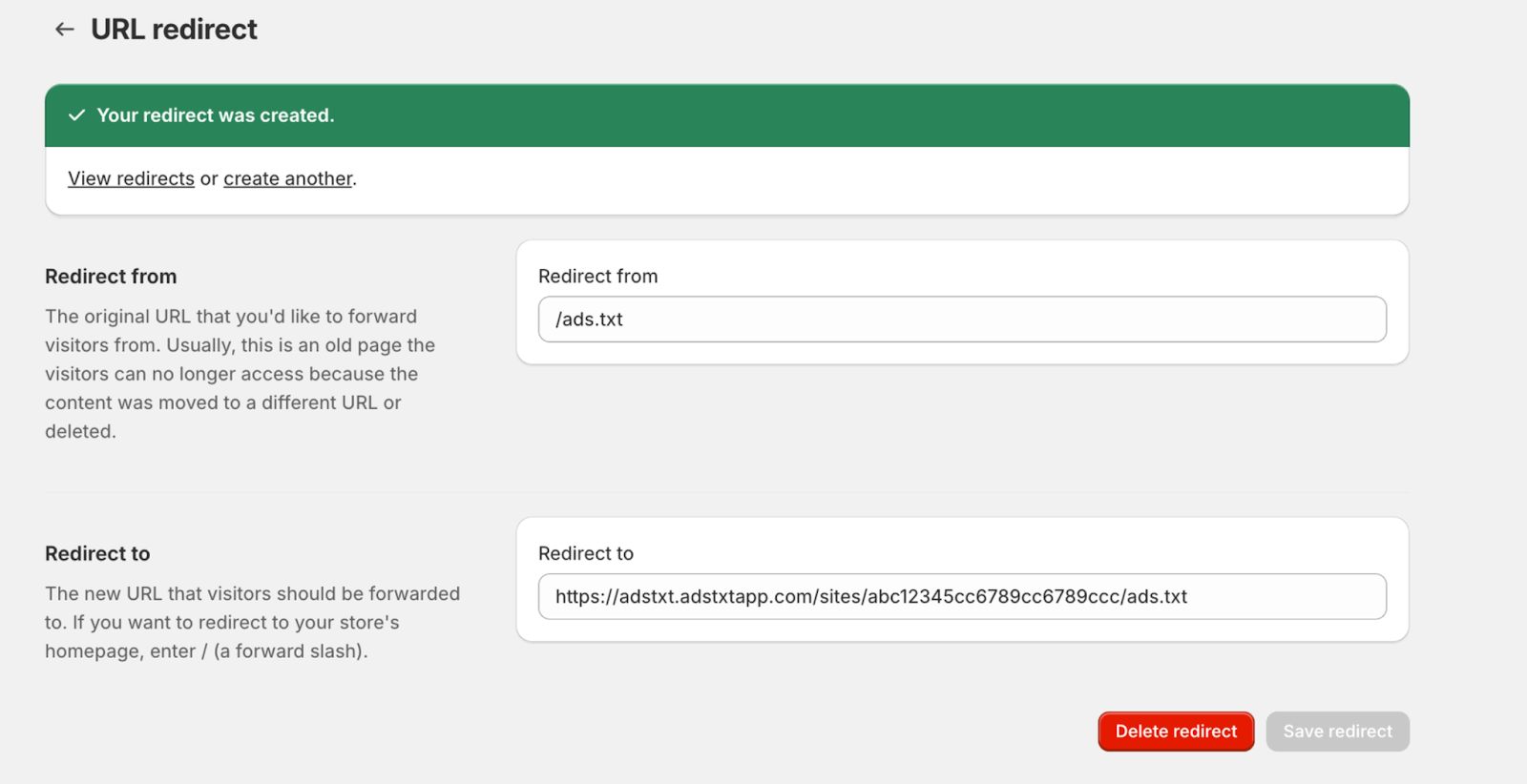Click the 'new URL that visitors' description paragraph
The width and height of the screenshot is (1527, 784).
(x=252, y=623)
